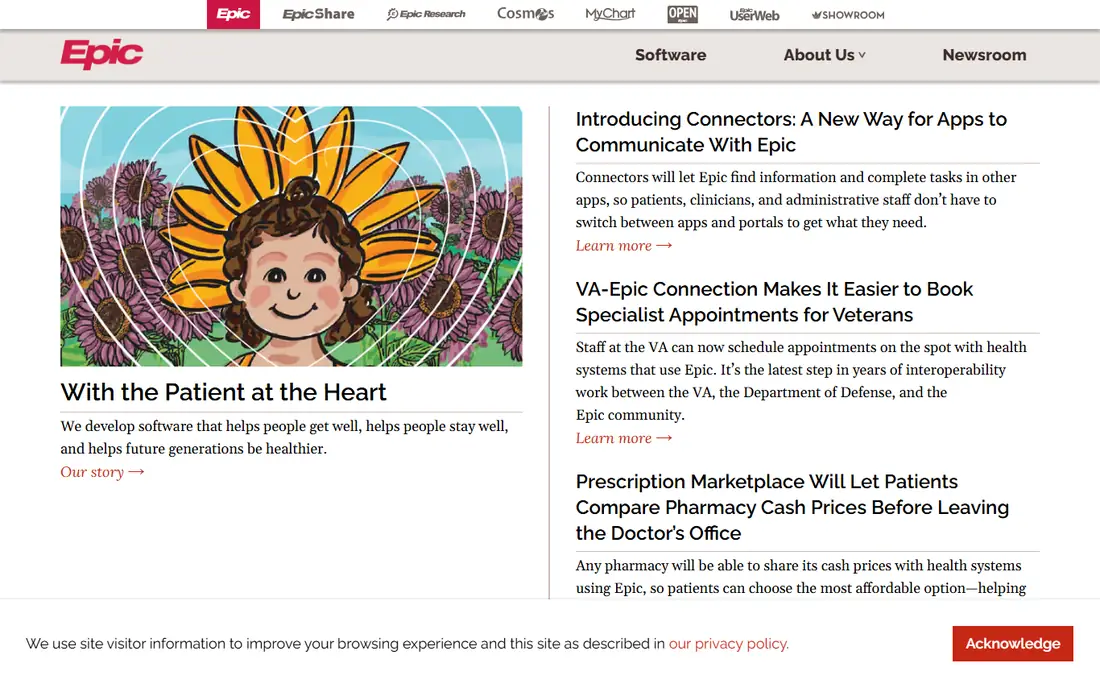Click the 'Connectors will let Epic find information' paragraph
This screenshot has width=1100, height=688.
click(796, 200)
